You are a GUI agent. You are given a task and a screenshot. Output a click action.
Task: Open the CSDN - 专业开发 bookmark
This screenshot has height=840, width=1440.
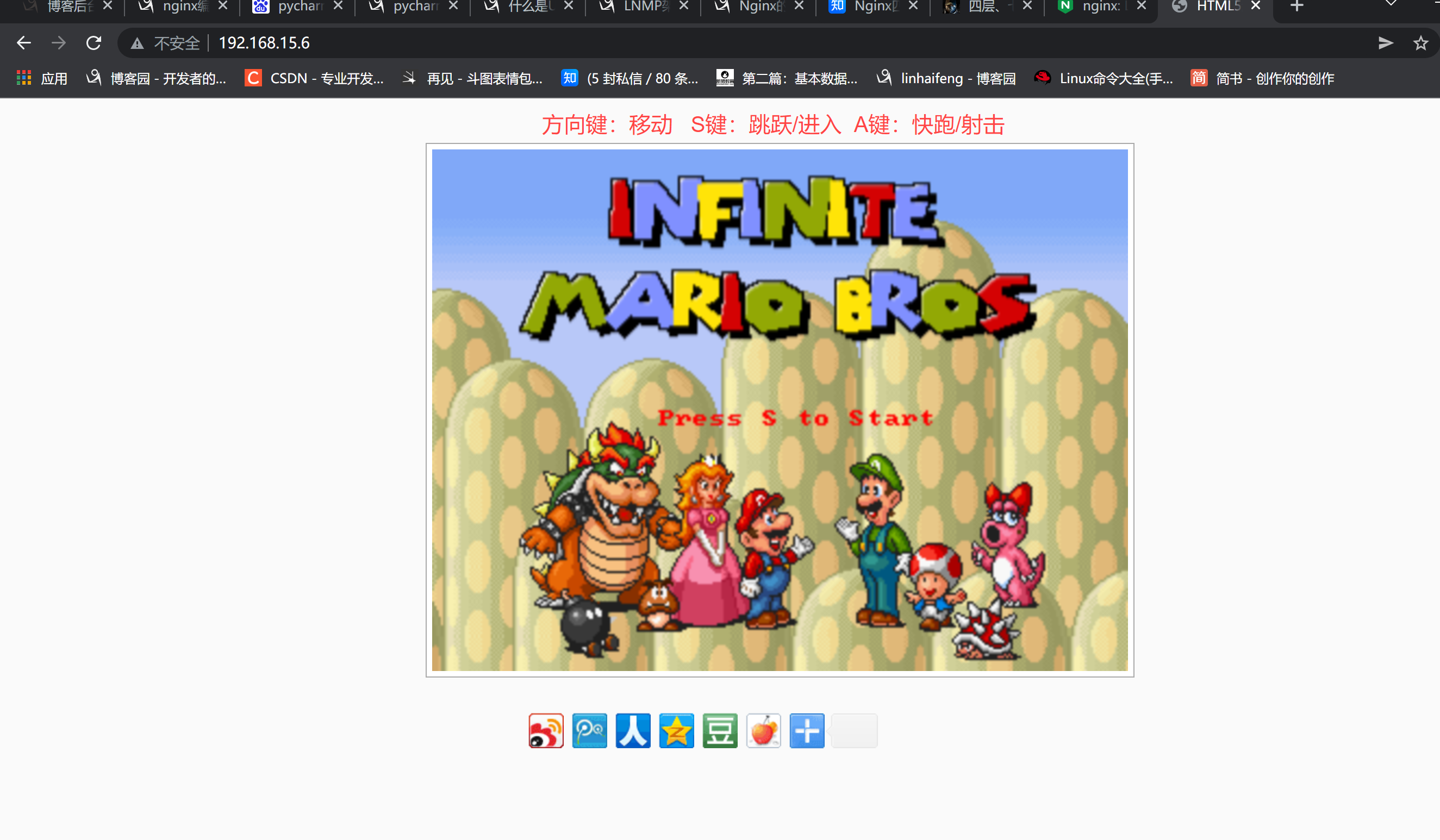314,78
